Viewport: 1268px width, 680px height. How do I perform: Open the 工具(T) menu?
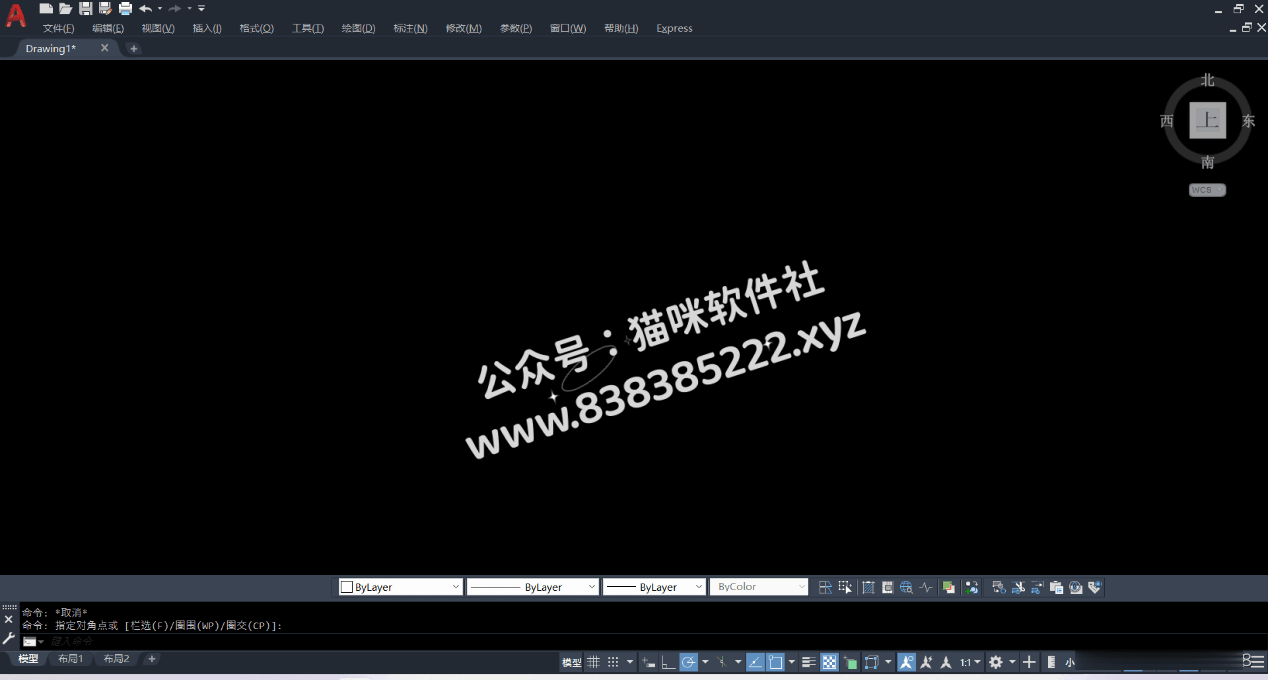tap(308, 28)
